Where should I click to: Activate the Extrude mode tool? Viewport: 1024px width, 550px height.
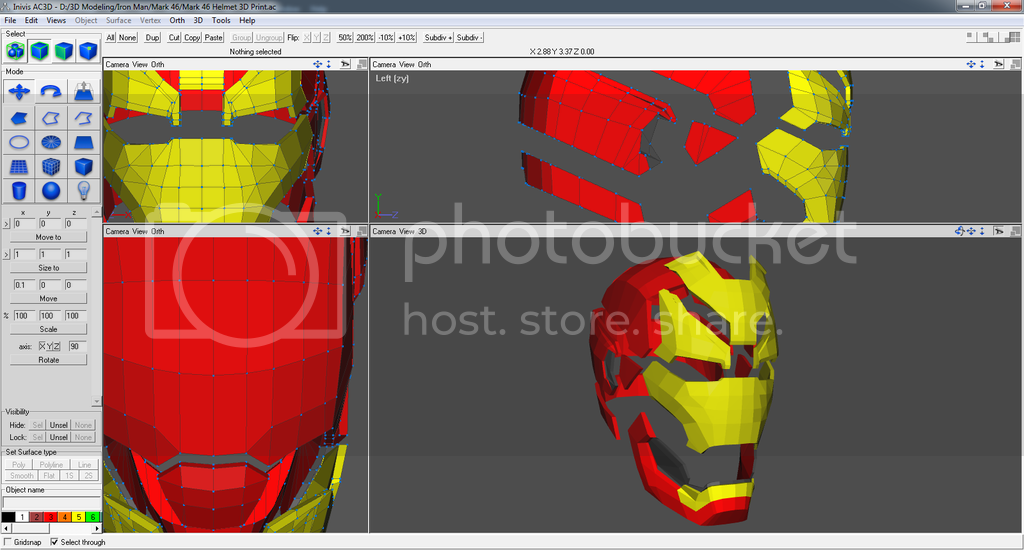[x=83, y=91]
